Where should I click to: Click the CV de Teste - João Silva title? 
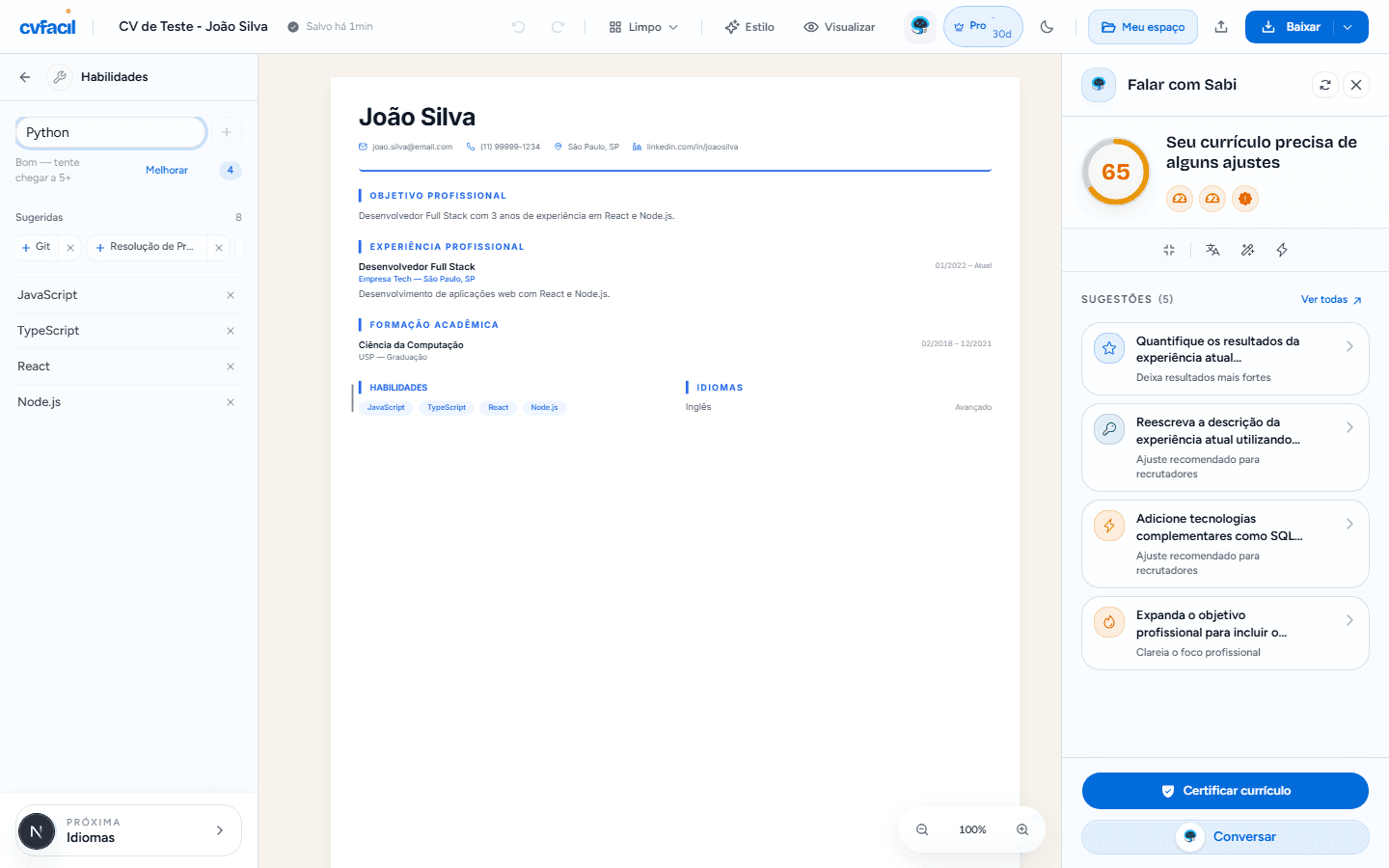pos(193,27)
